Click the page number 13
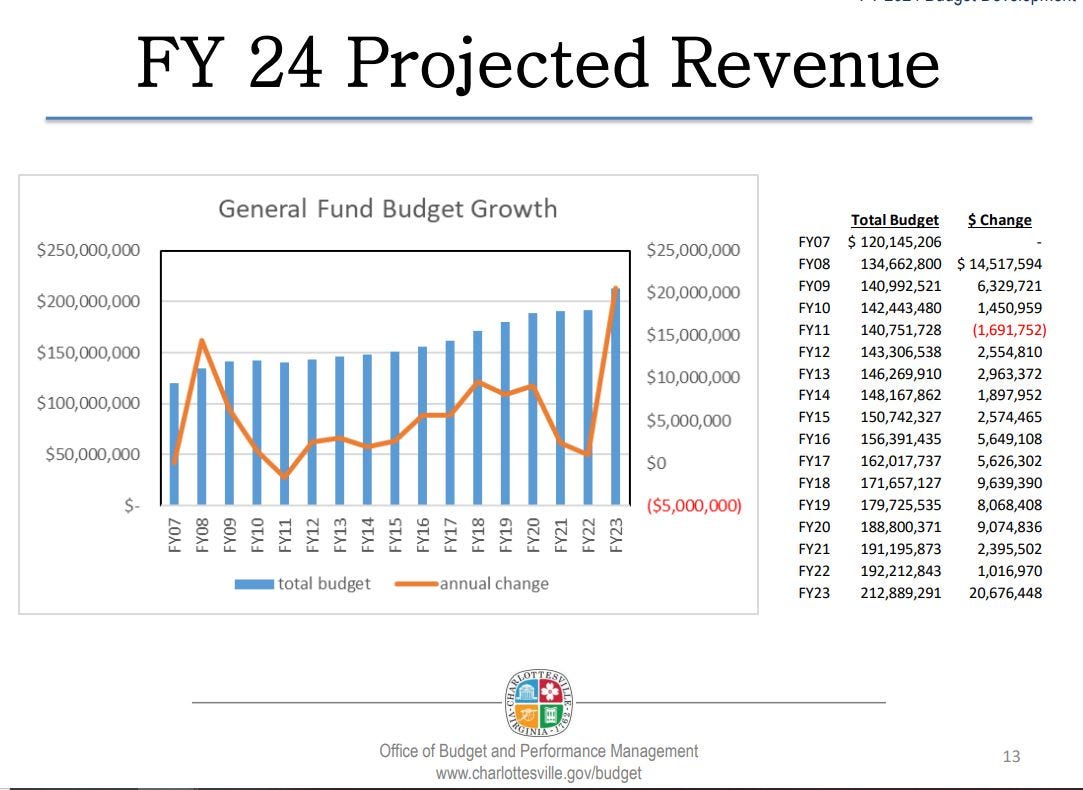 [x=1011, y=757]
